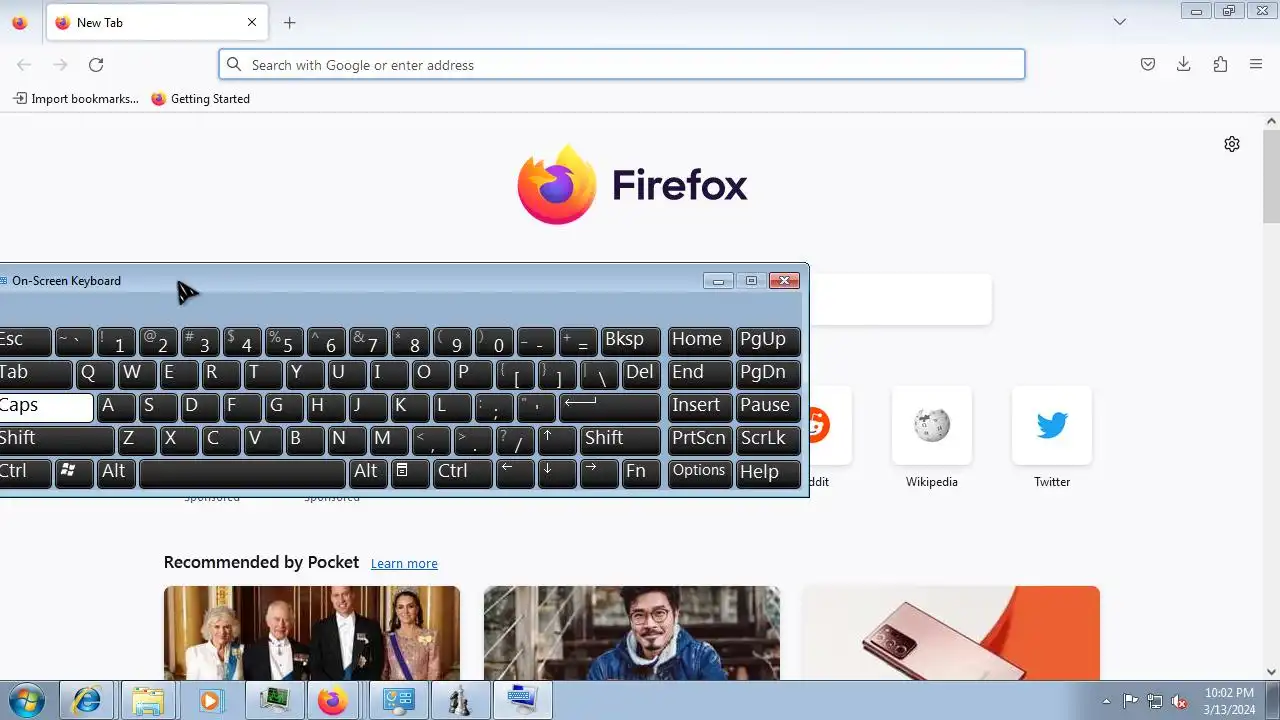Image resolution: width=1280 pixels, height=720 pixels.
Task: Open a new tab with plus
Action: click(x=290, y=22)
